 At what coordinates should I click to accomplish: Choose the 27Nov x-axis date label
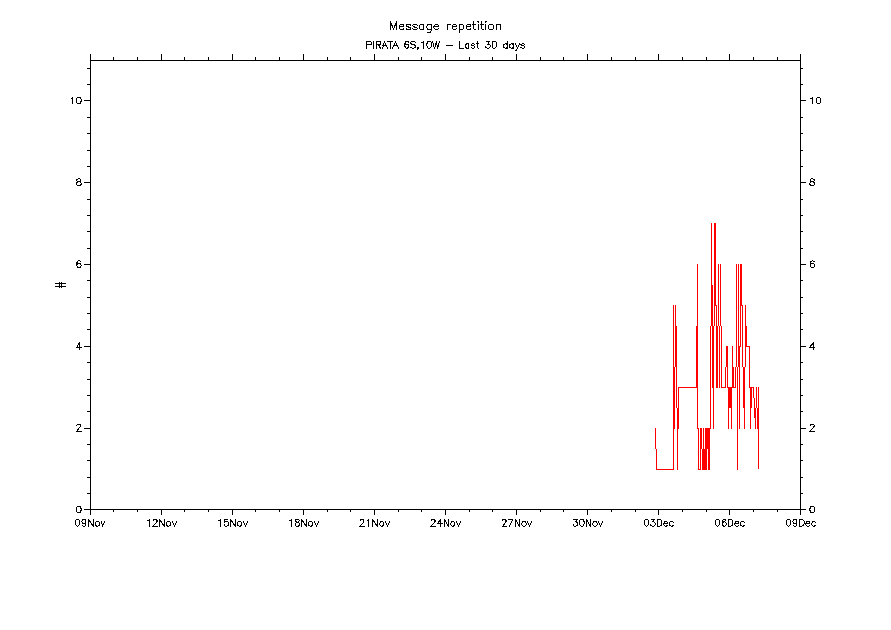pos(516,523)
